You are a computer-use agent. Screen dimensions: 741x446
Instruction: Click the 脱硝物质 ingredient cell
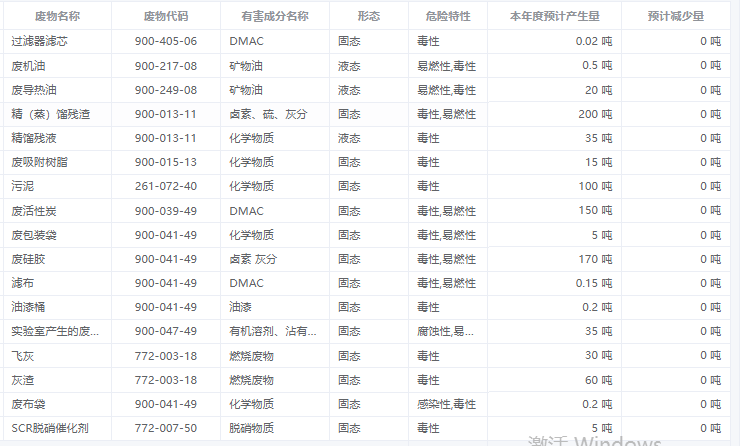(251, 428)
